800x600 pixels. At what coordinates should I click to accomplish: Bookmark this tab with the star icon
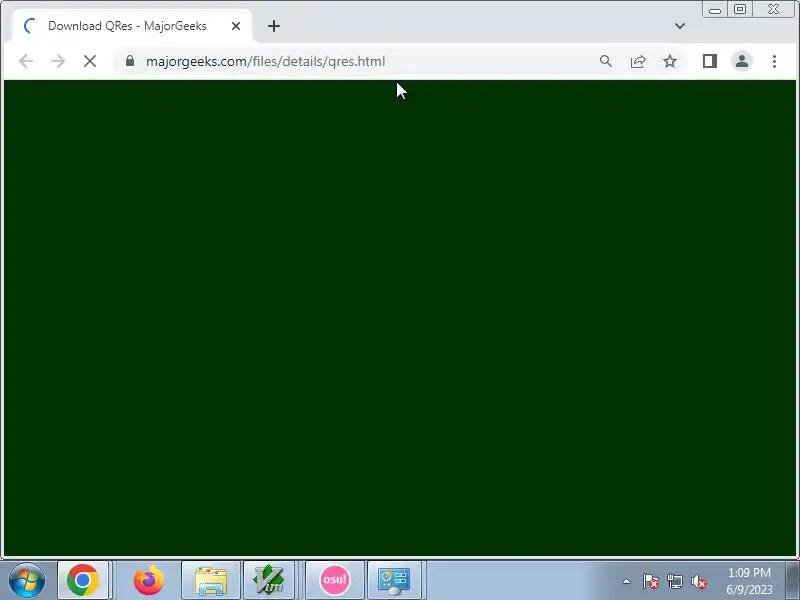(670, 61)
